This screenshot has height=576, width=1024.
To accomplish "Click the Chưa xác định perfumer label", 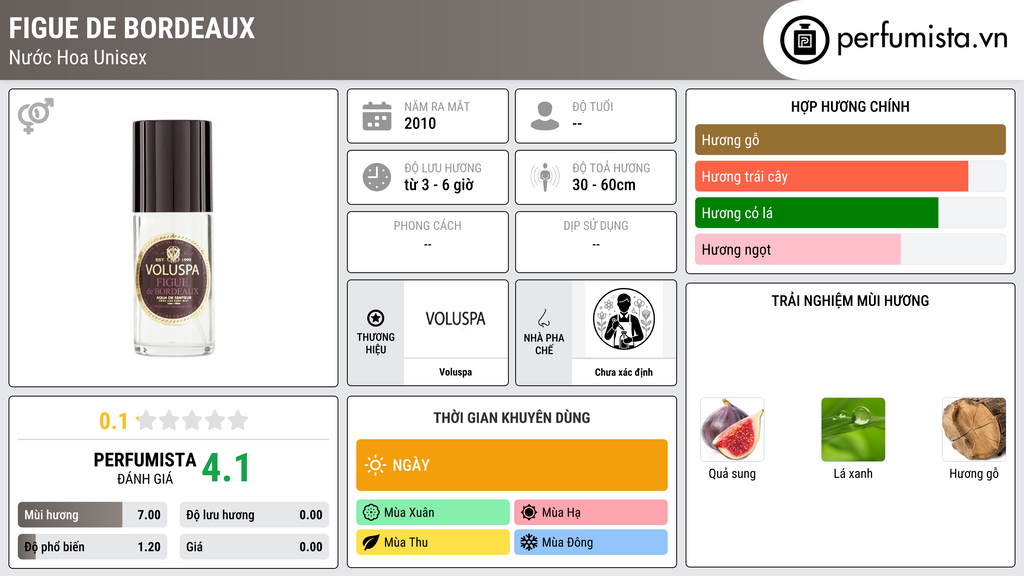I will [x=624, y=372].
